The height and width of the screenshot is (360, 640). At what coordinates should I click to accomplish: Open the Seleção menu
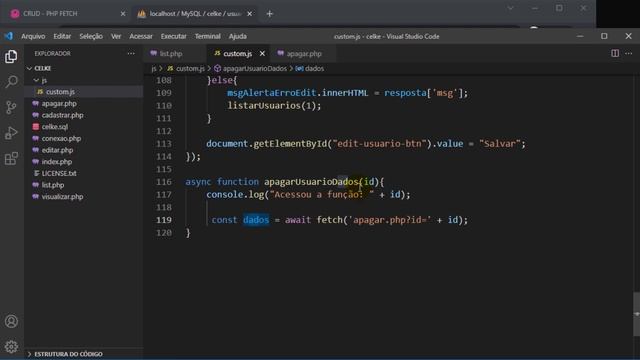tap(91, 36)
